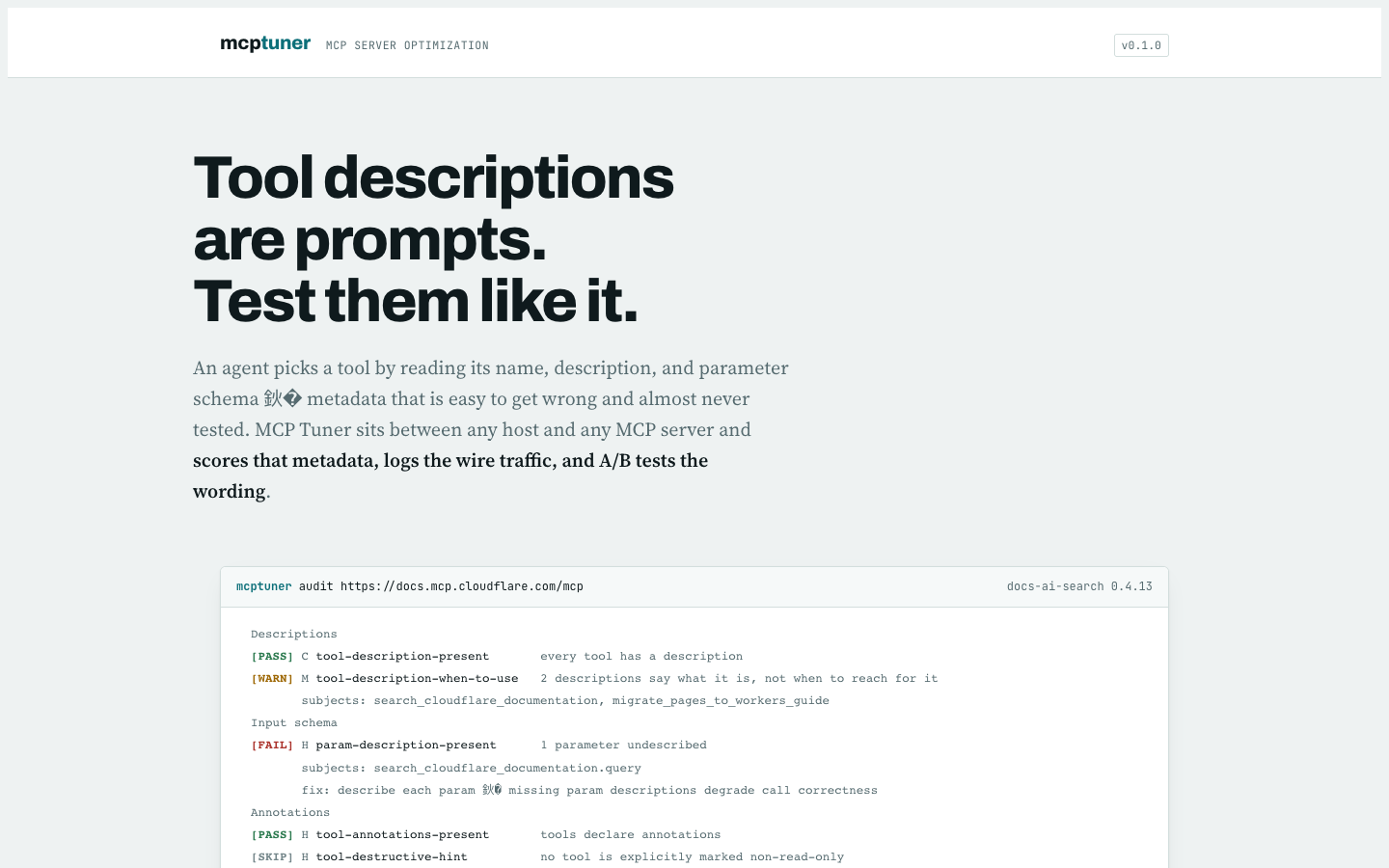Click the [SKIP] status tag

272,856
